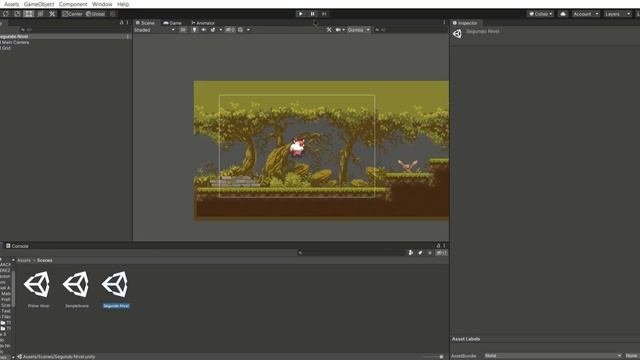Image resolution: width=640 pixels, height=360 pixels.
Task: Select the Scale tool
Action: click(17, 14)
